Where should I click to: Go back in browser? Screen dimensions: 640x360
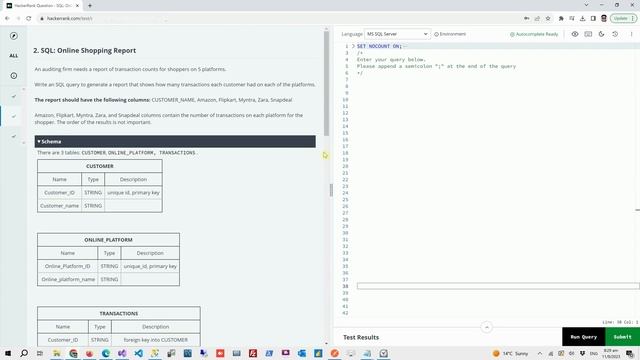(x=7, y=18)
